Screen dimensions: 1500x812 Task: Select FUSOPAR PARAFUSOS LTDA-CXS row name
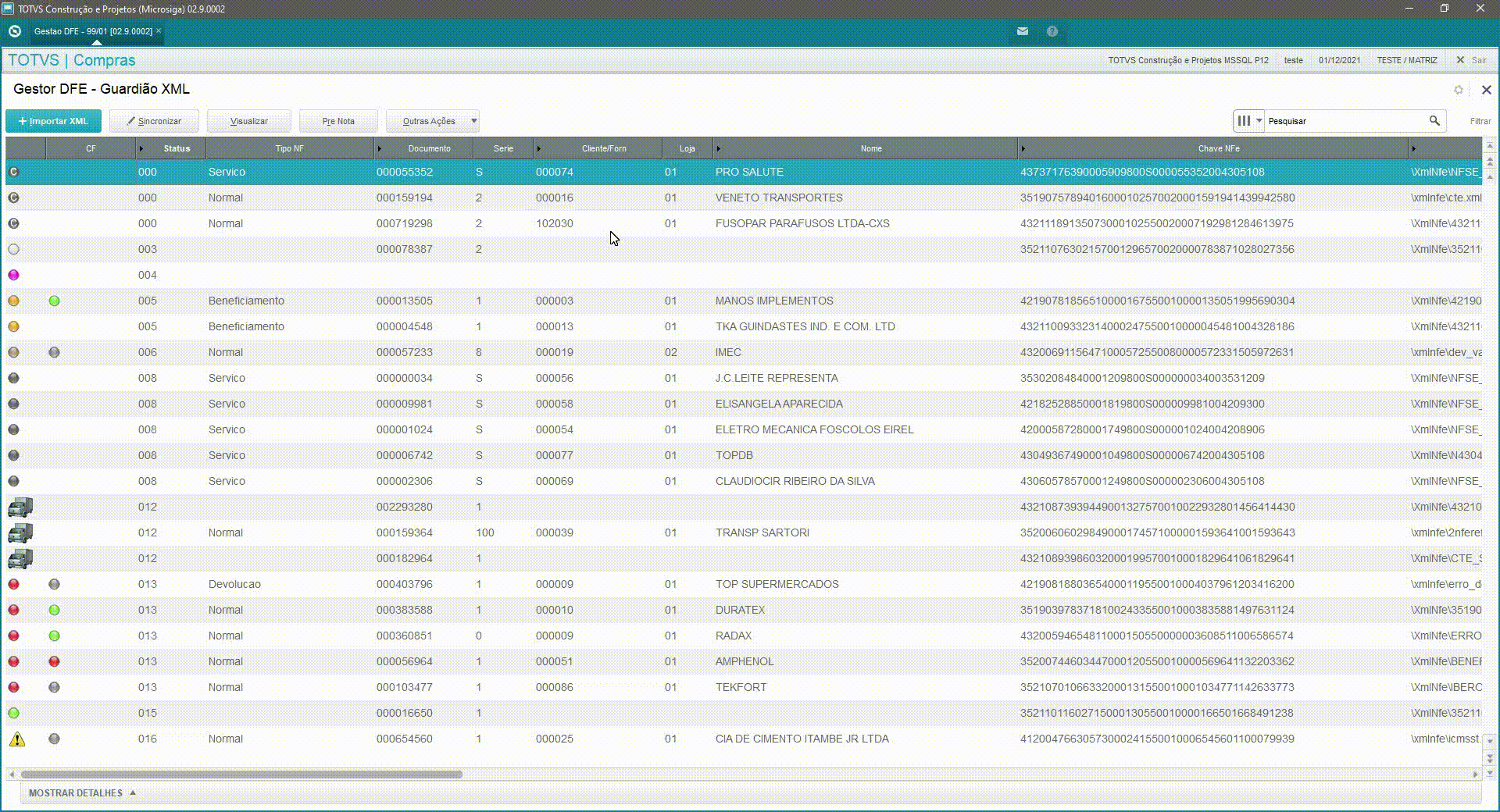(x=802, y=223)
